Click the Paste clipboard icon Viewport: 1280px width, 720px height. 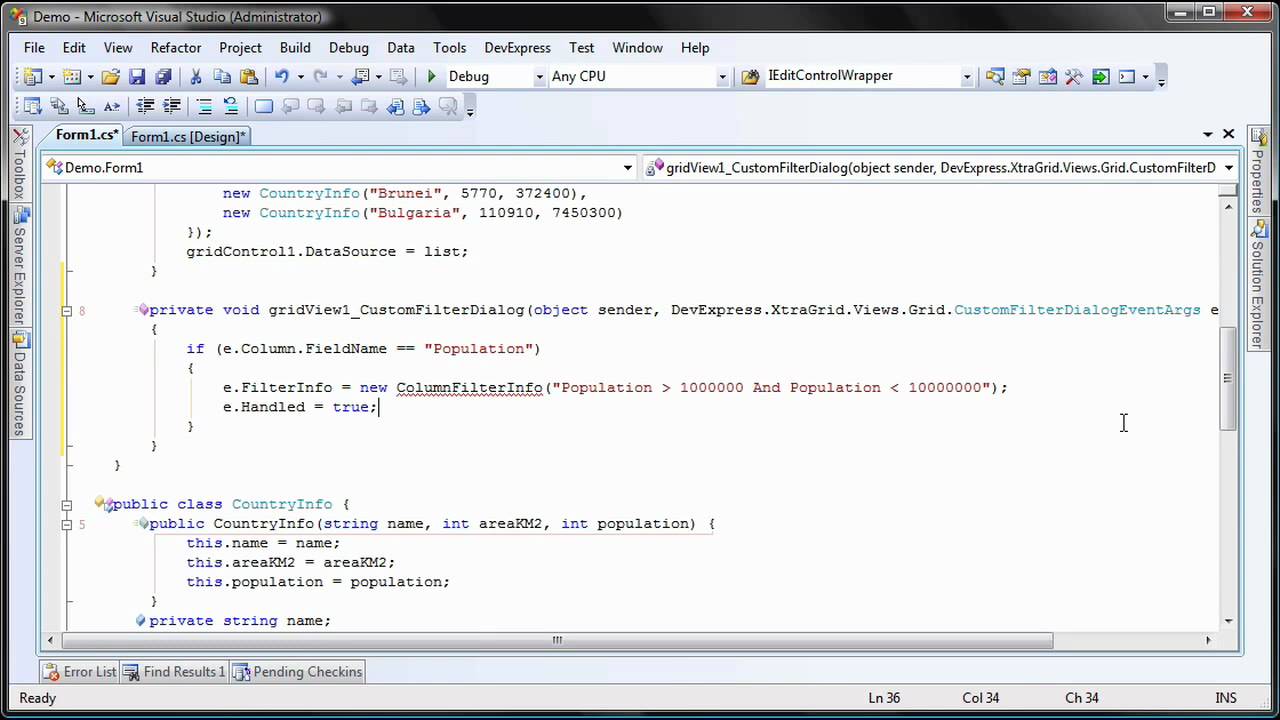tap(249, 76)
